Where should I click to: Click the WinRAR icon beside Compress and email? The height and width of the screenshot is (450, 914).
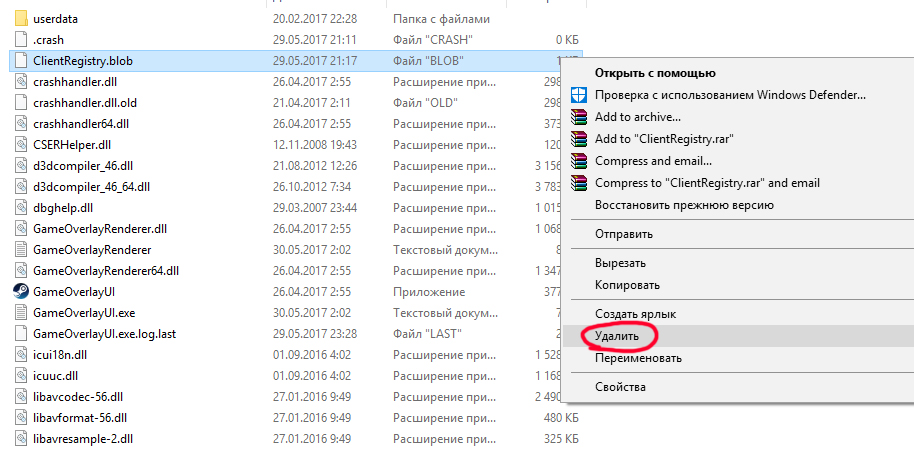[x=578, y=161]
